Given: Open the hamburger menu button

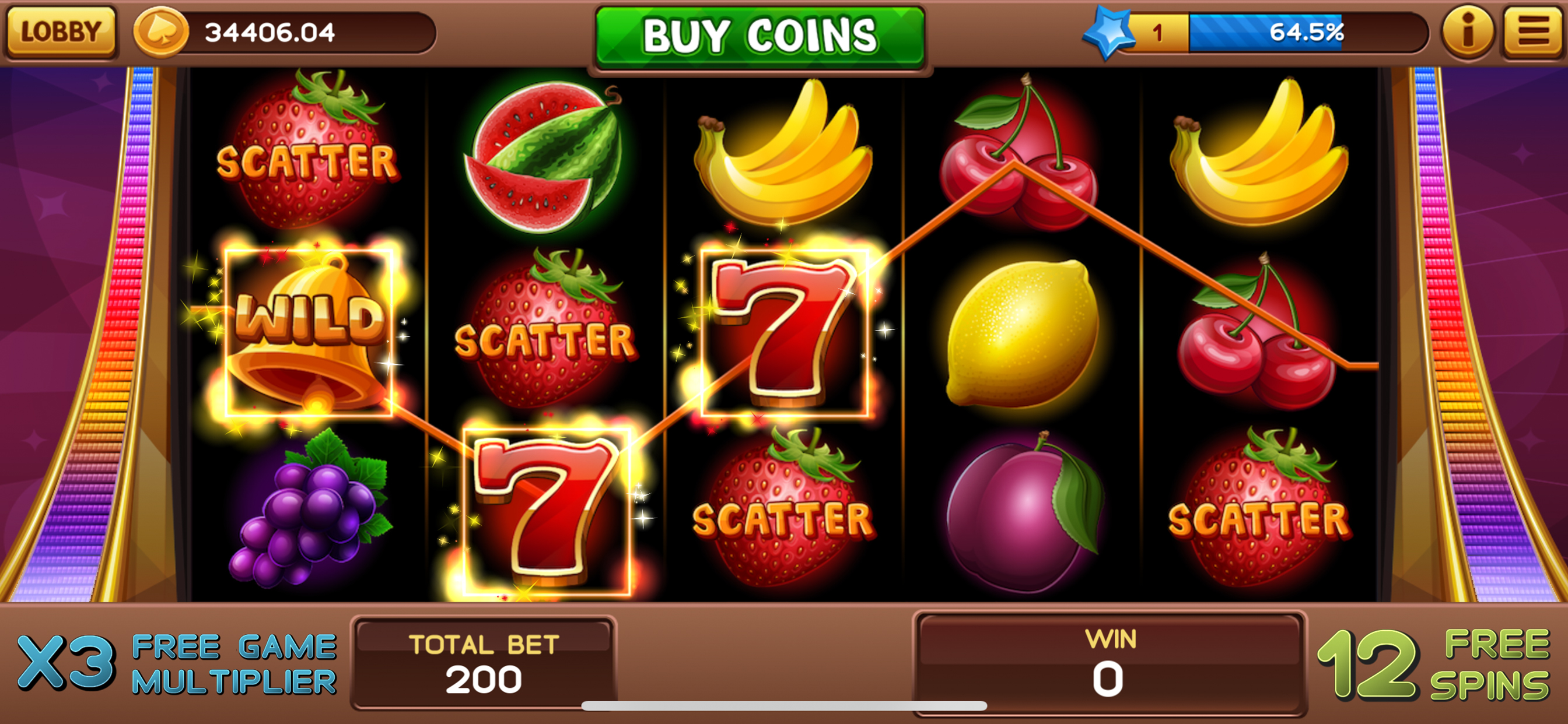Looking at the screenshot, I should (1534, 31).
